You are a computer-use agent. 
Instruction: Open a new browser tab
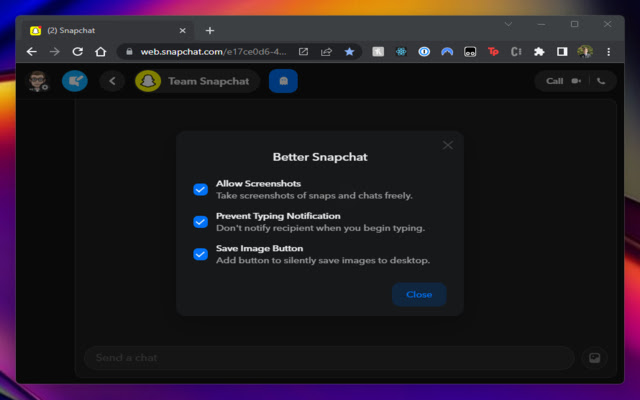click(x=209, y=30)
